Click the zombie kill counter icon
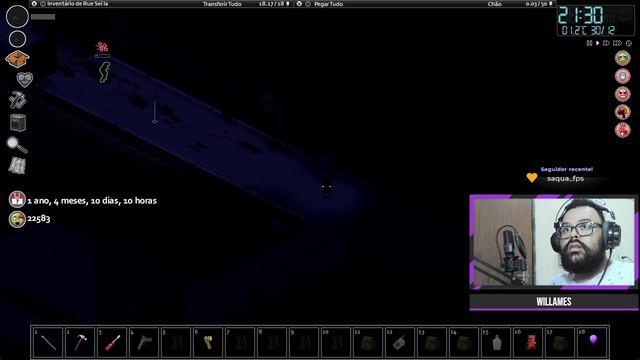The height and width of the screenshot is (360, 640). [x=17, y=219]
